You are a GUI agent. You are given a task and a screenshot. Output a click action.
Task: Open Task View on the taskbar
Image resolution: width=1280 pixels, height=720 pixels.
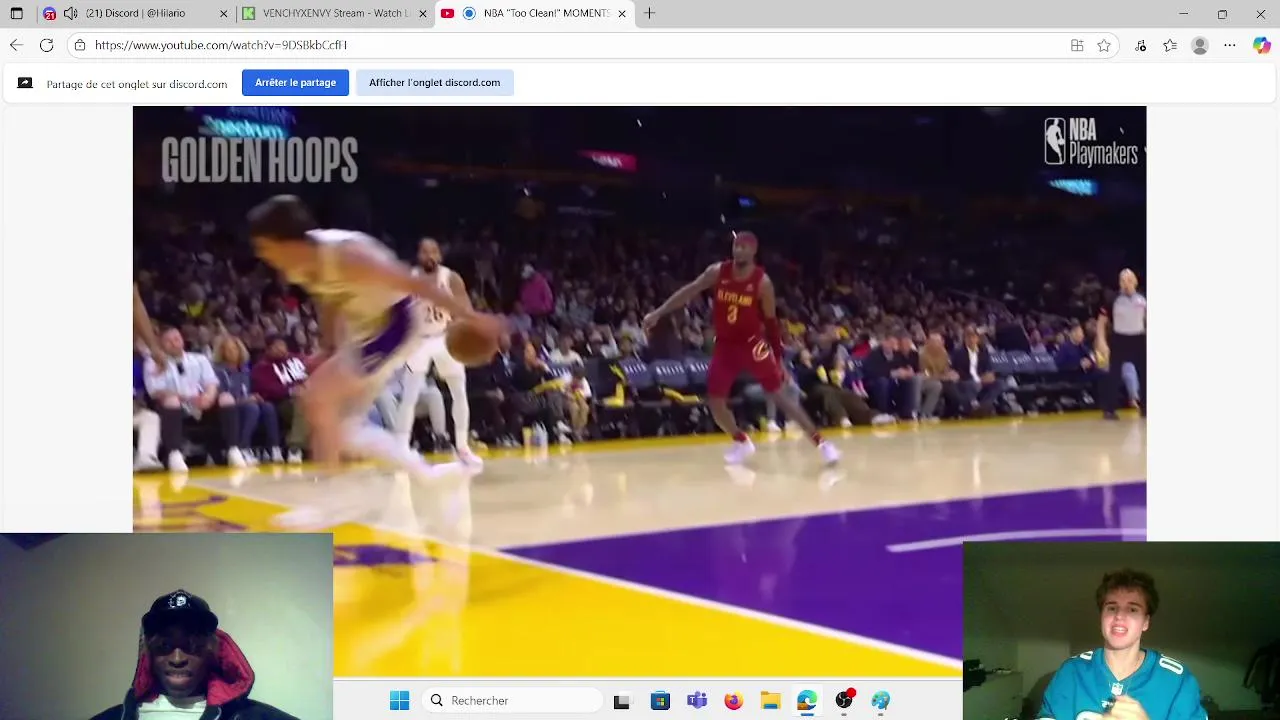(621, 701)
